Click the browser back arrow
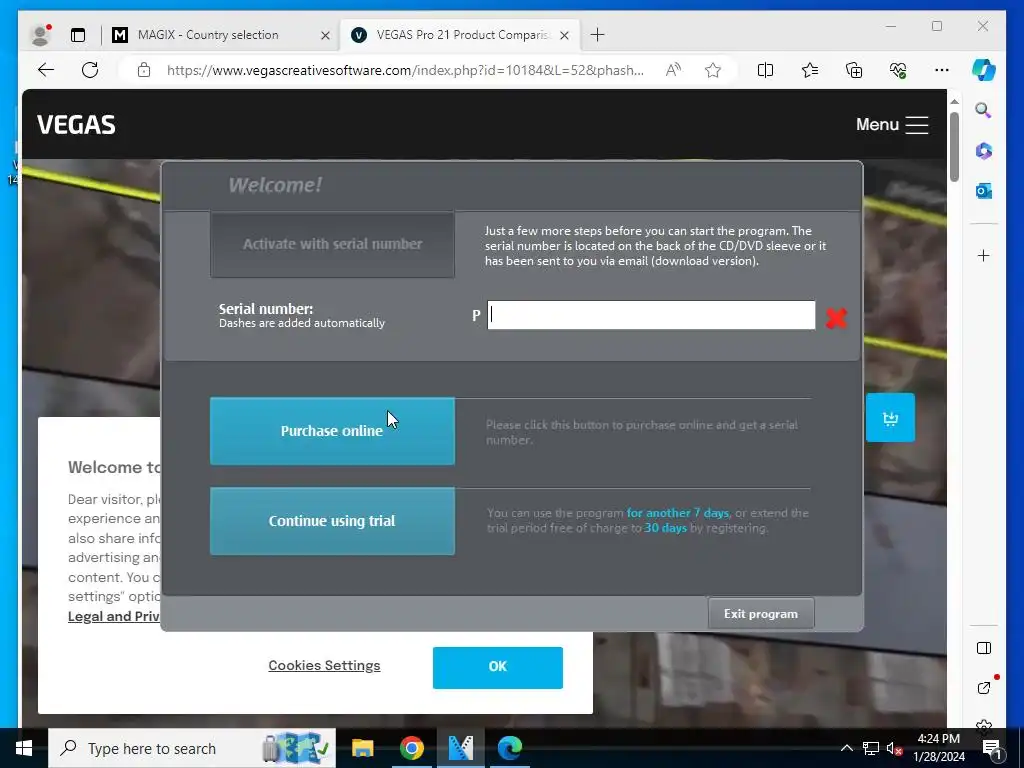The image size is (1024, 768). (x=46, y=70)
